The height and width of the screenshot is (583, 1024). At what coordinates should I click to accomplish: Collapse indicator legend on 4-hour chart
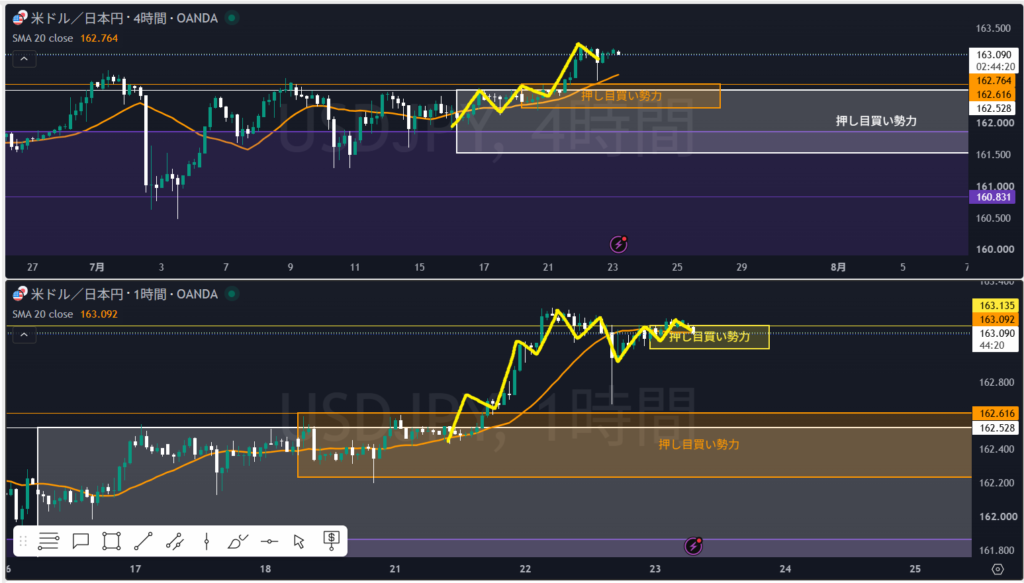(x=24, y=59)
